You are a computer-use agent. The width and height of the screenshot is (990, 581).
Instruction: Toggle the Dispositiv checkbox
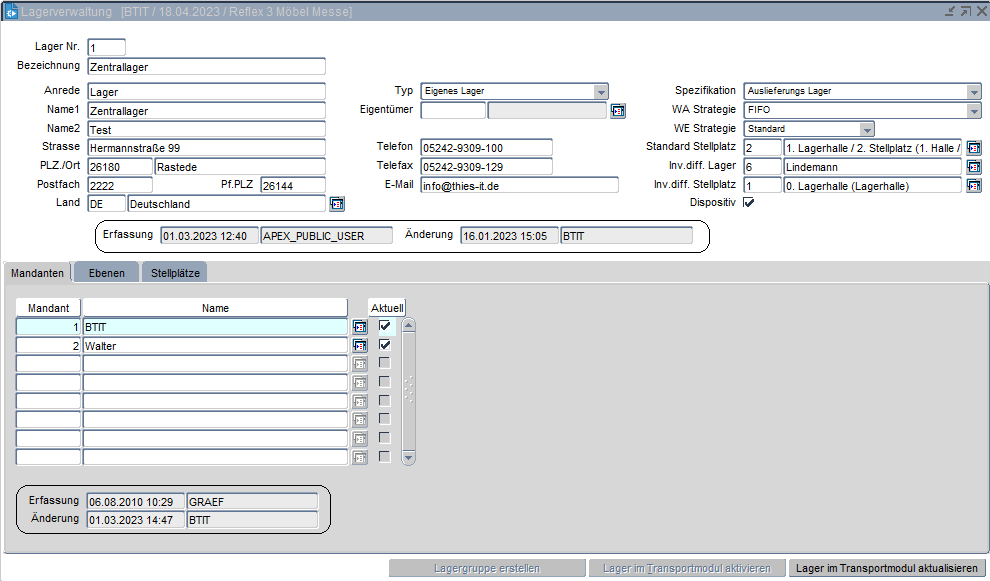click(749, 203)
